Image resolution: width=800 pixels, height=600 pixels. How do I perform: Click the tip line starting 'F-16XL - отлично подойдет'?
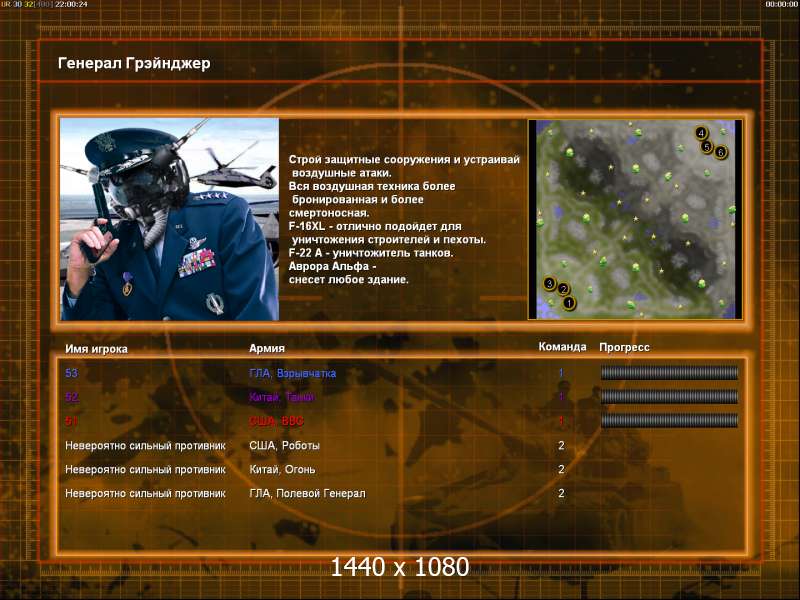375,227
